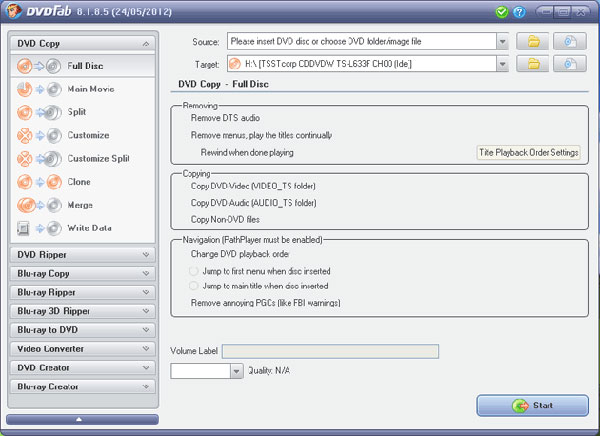
Task: Click the orange disc icon in Target field
Action: (x=235, y=64)
